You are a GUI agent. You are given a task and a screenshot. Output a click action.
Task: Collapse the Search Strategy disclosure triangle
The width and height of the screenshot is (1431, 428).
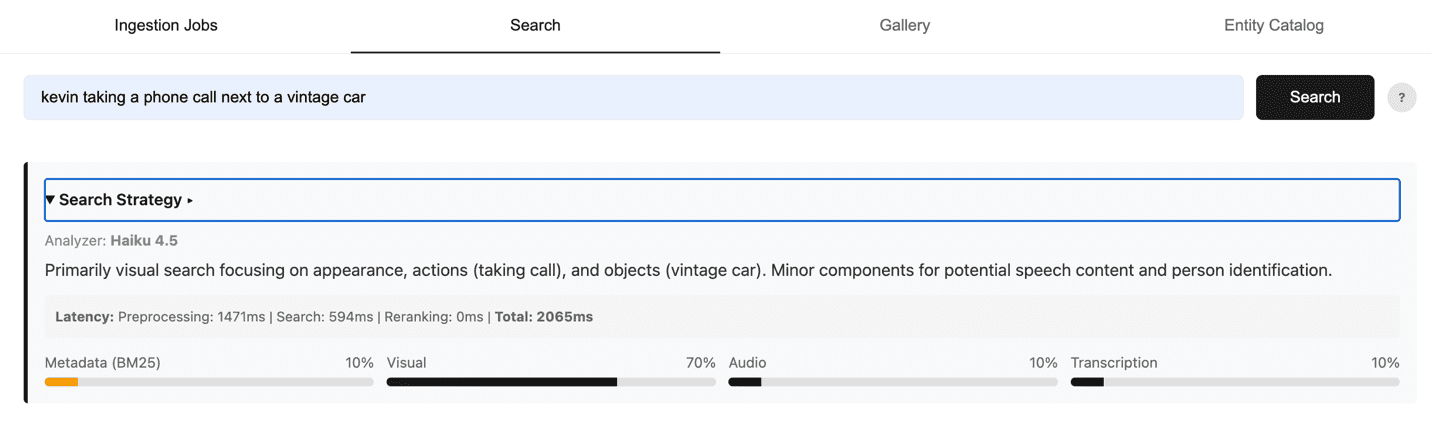pos(50,200)
